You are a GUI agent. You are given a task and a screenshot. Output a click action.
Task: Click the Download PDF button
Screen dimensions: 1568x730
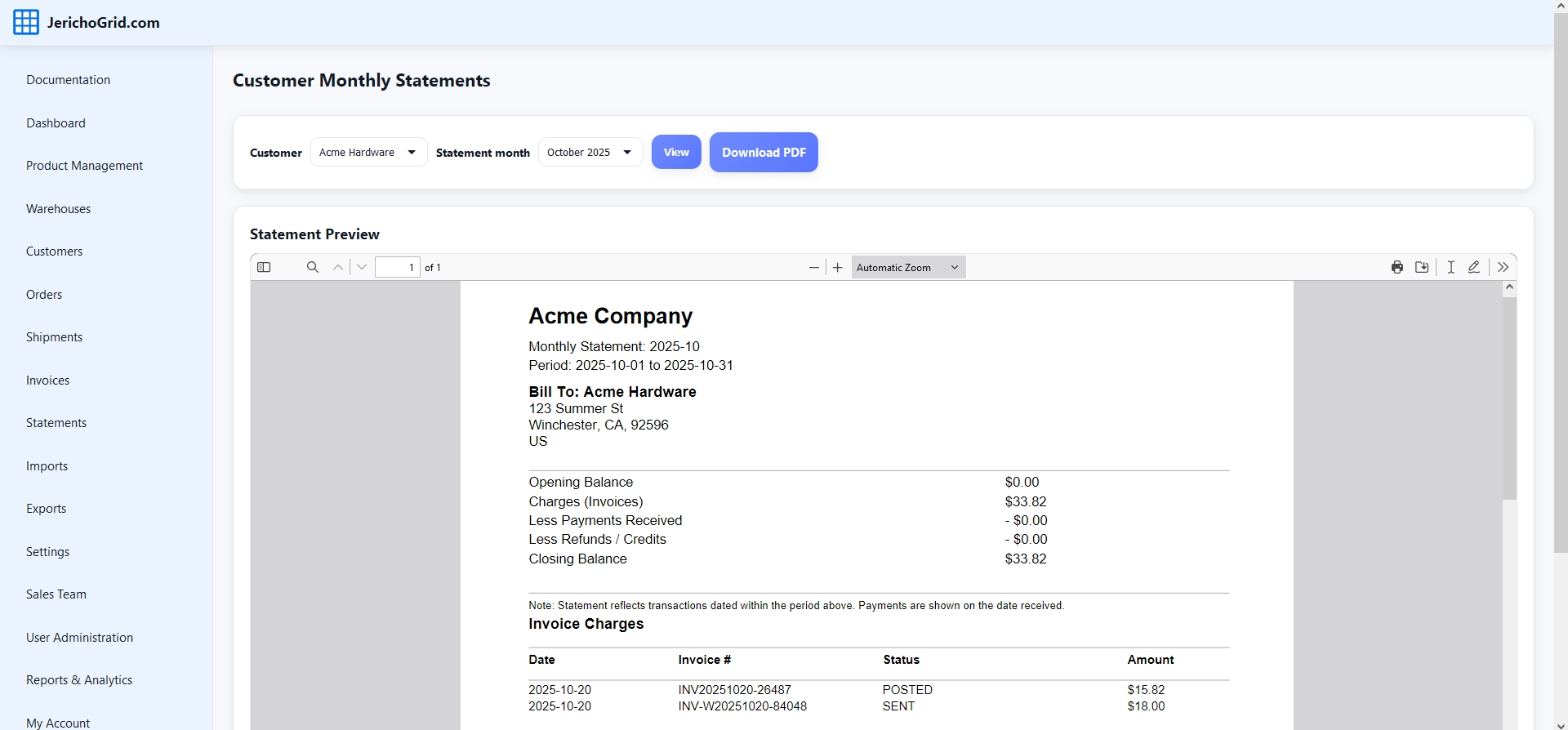(763, 153)
